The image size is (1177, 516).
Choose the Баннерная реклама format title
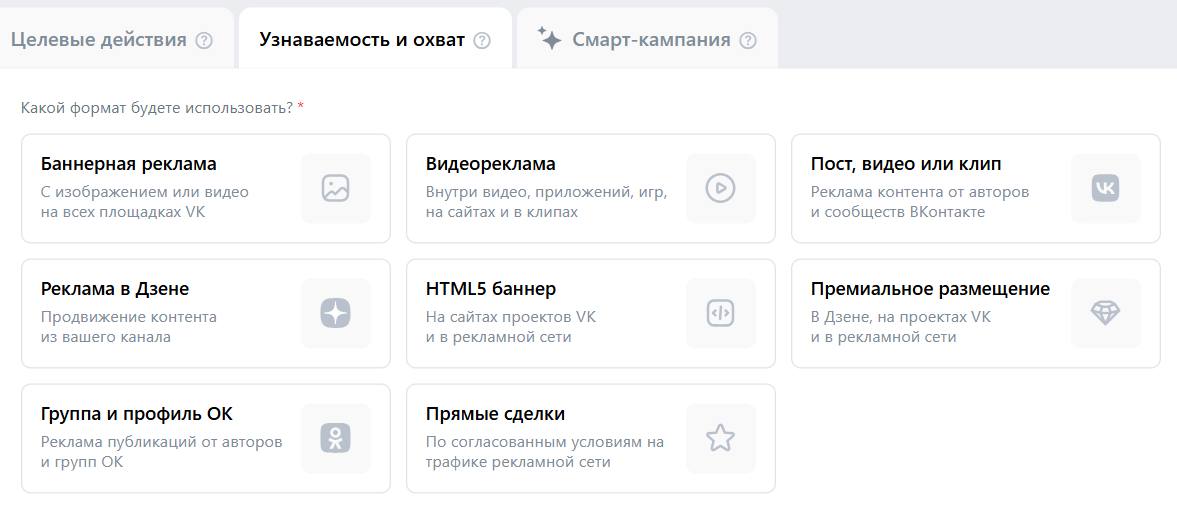[x=128, y=164]
